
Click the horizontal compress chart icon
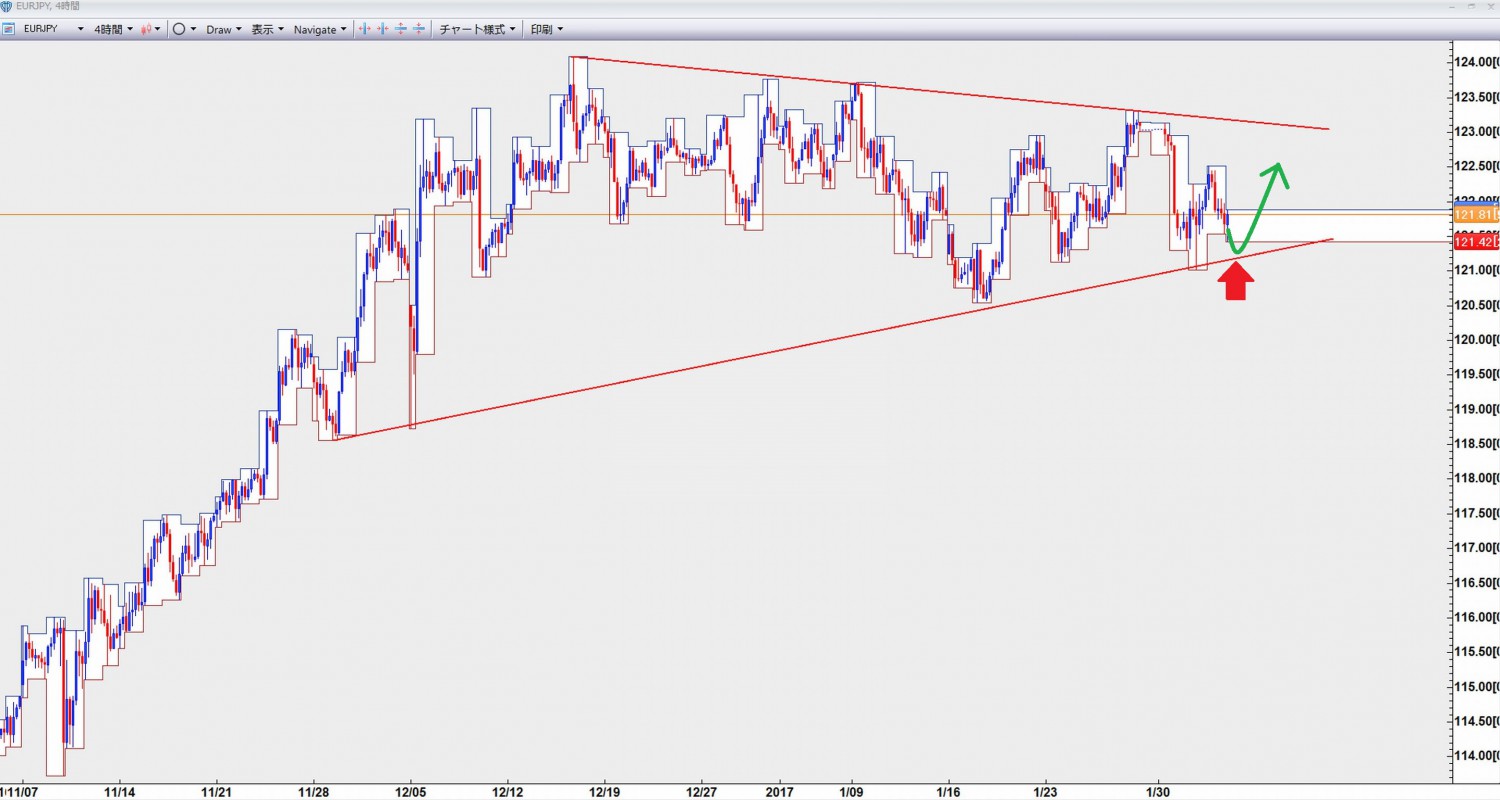(x=383, y=29)
